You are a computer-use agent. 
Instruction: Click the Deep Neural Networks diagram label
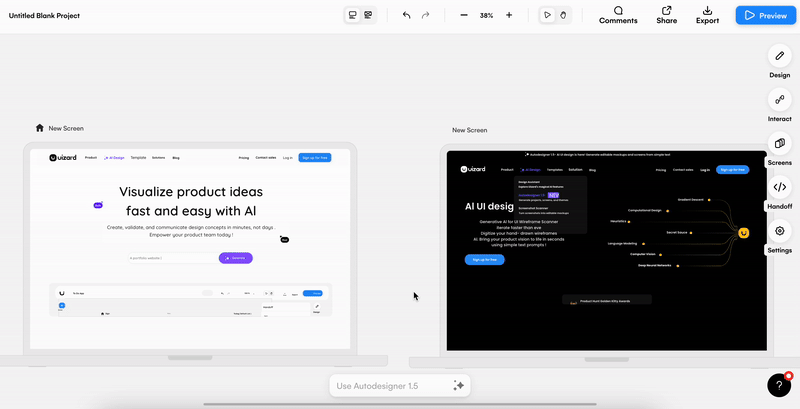coord(655,266)
